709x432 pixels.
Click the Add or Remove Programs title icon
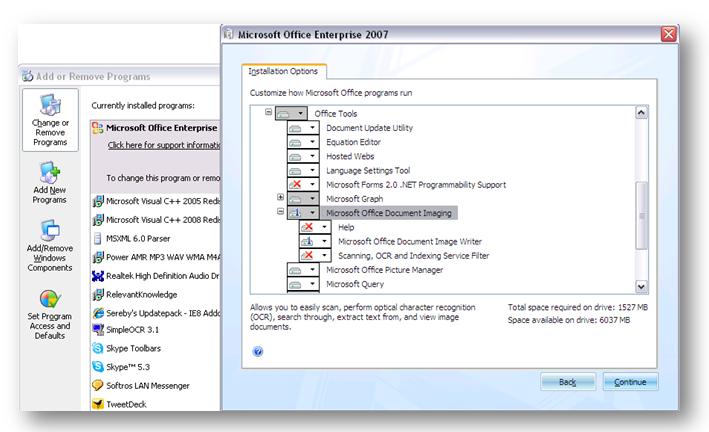tap(28, 76)
